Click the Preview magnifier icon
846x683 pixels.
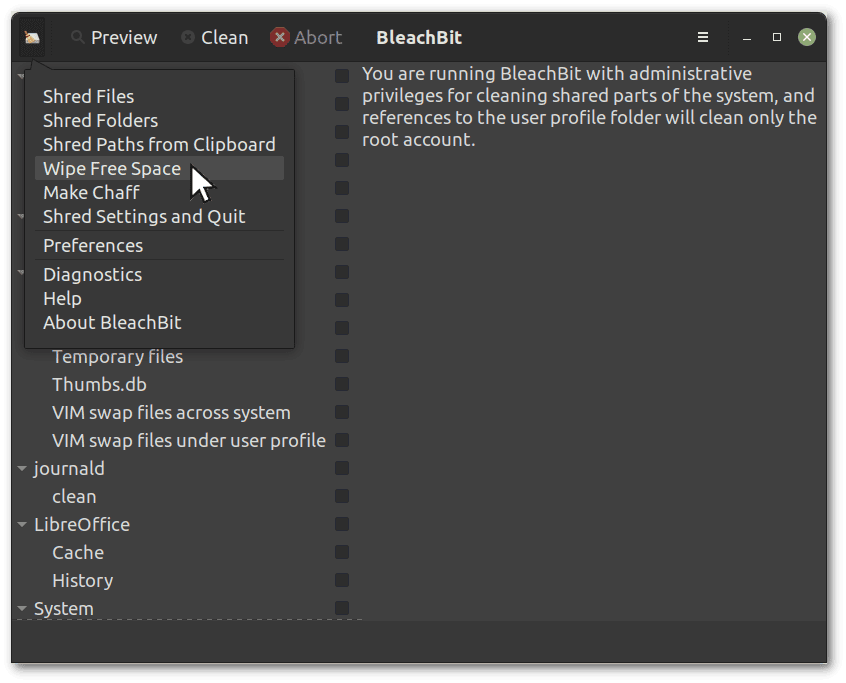(79, 37)
